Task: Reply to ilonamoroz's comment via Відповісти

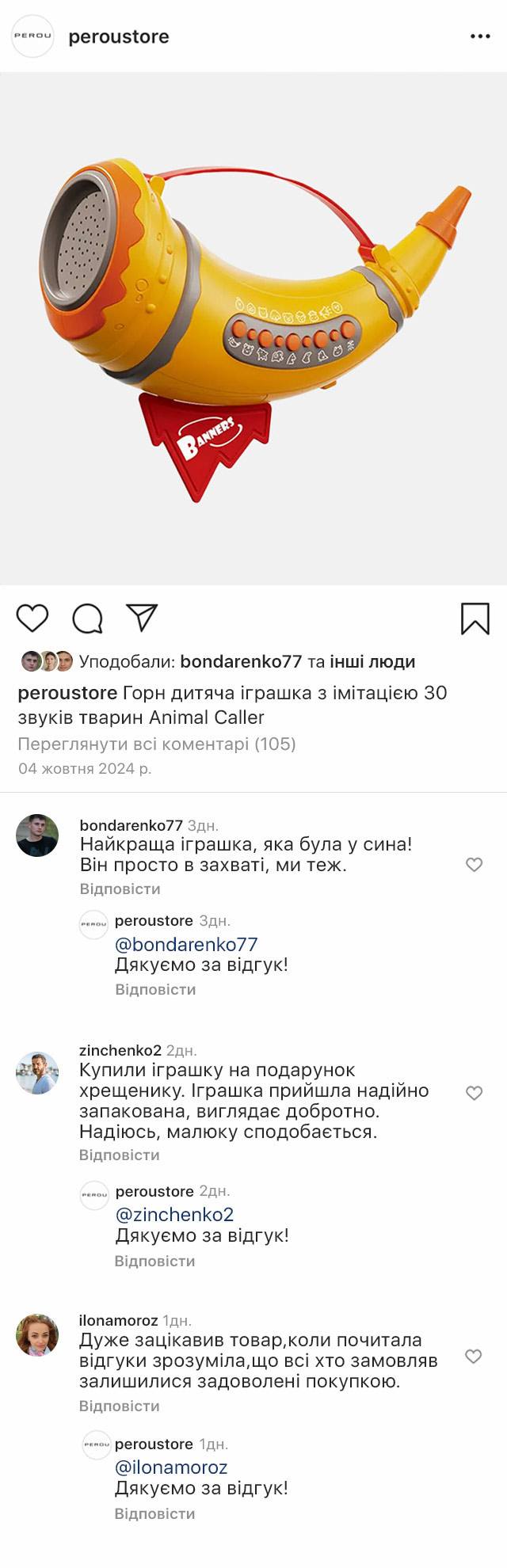Action: pyautogui.click(x=120, y=1406)
